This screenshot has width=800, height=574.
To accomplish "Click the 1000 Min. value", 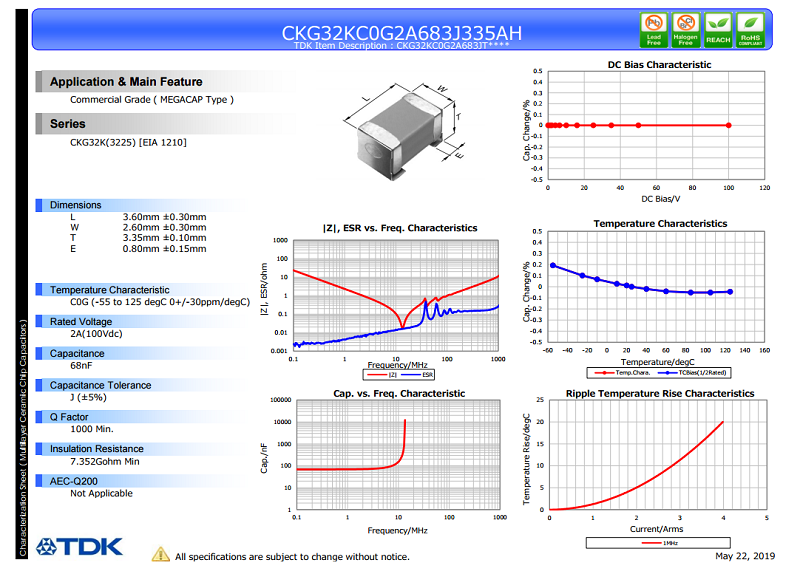I will (92, 429).
